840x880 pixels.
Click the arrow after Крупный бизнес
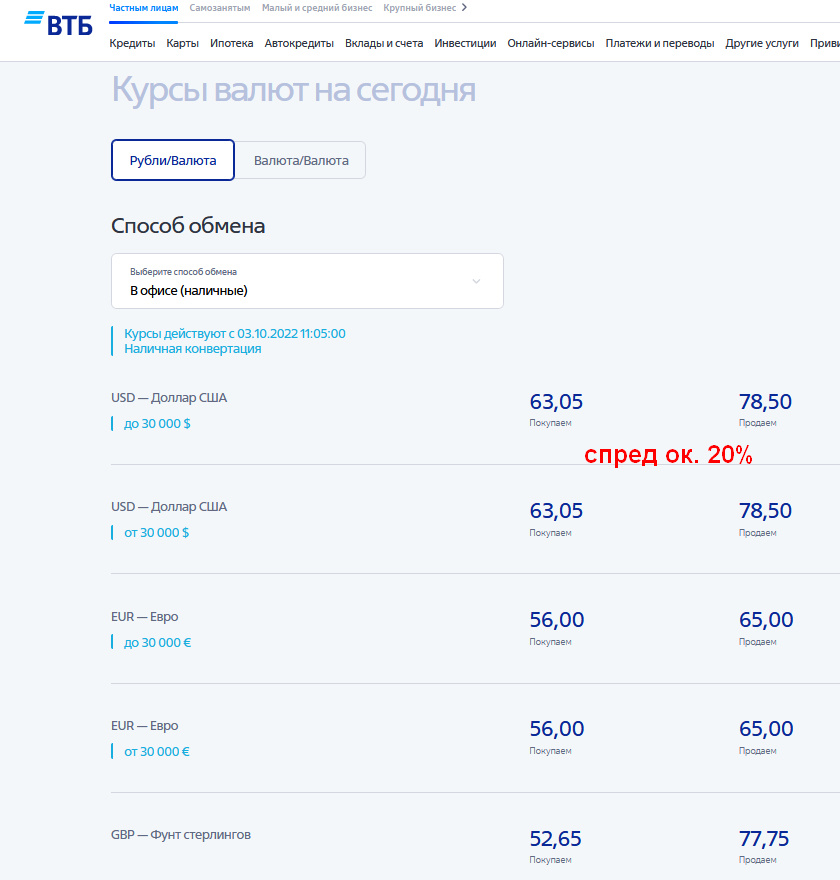[464, 8]
